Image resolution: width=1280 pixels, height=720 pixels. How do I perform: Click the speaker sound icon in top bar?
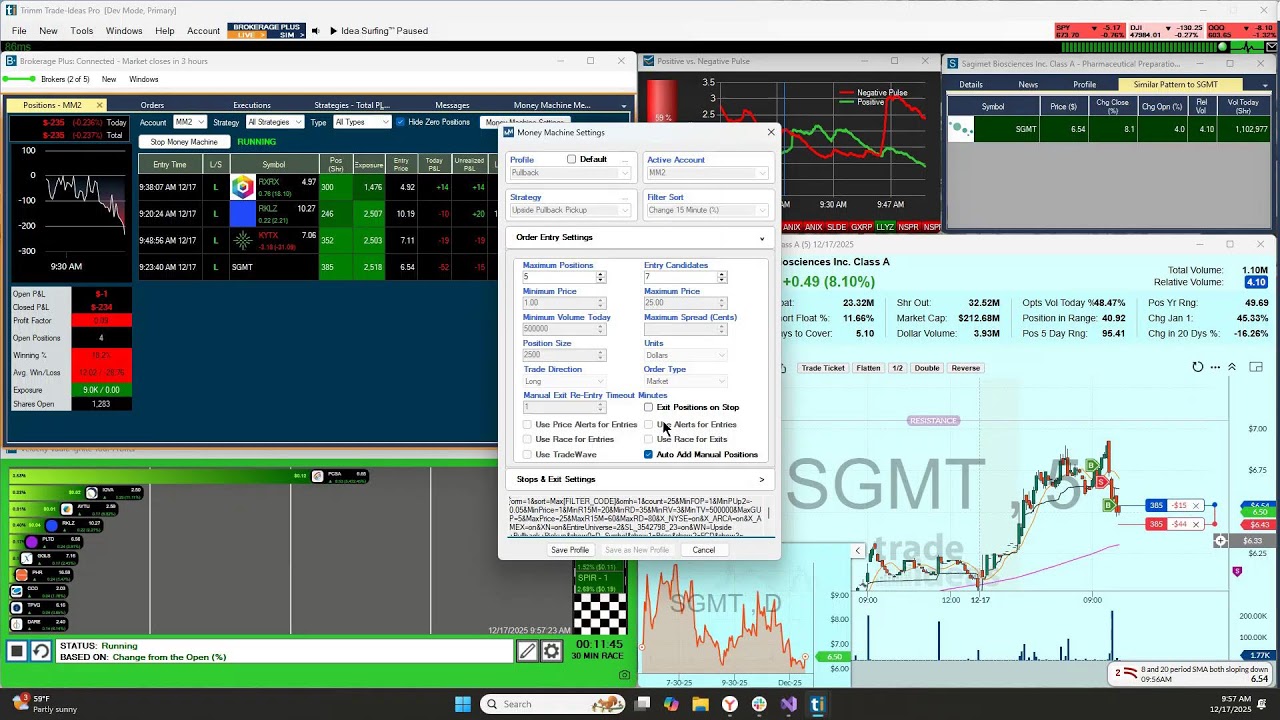click(x=315, y=31)
